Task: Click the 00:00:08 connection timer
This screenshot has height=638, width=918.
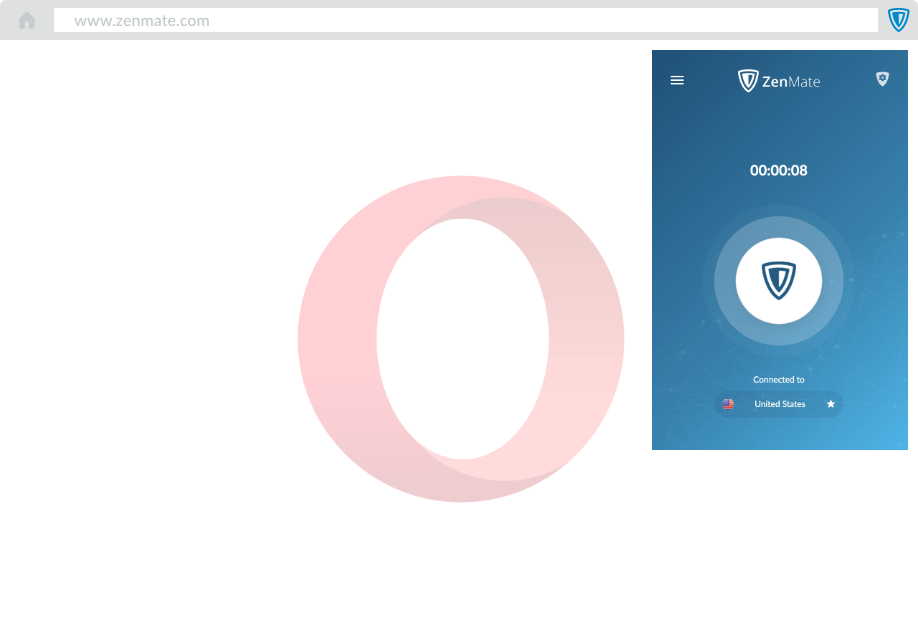Action: coord(779,171)
